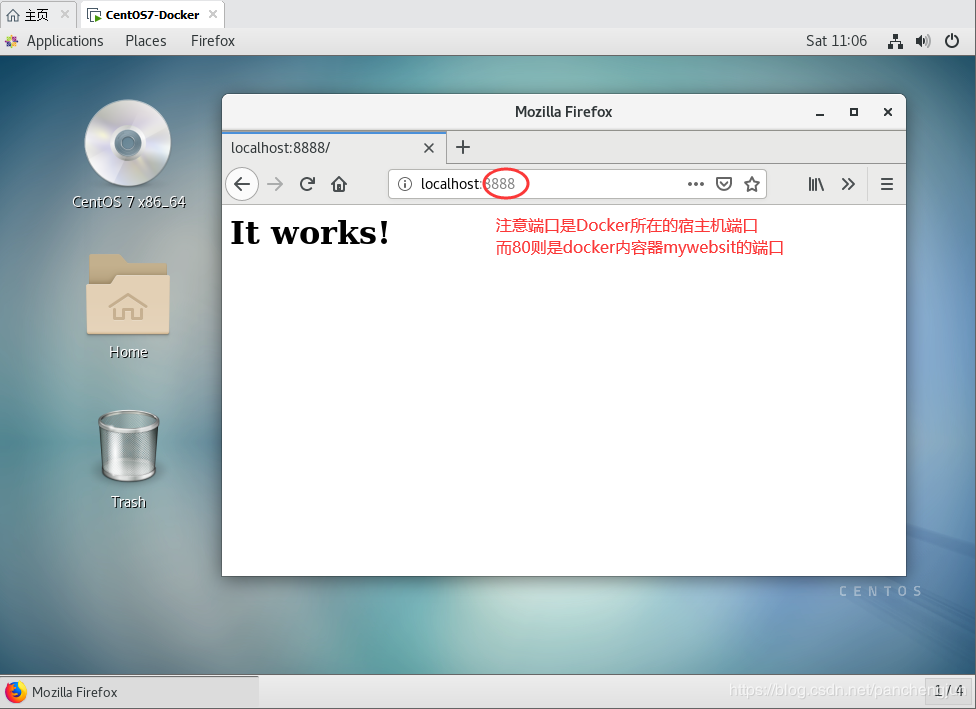Show site information icon in address bar
Screen dimensions: 976x709
(x=405, y=184)
